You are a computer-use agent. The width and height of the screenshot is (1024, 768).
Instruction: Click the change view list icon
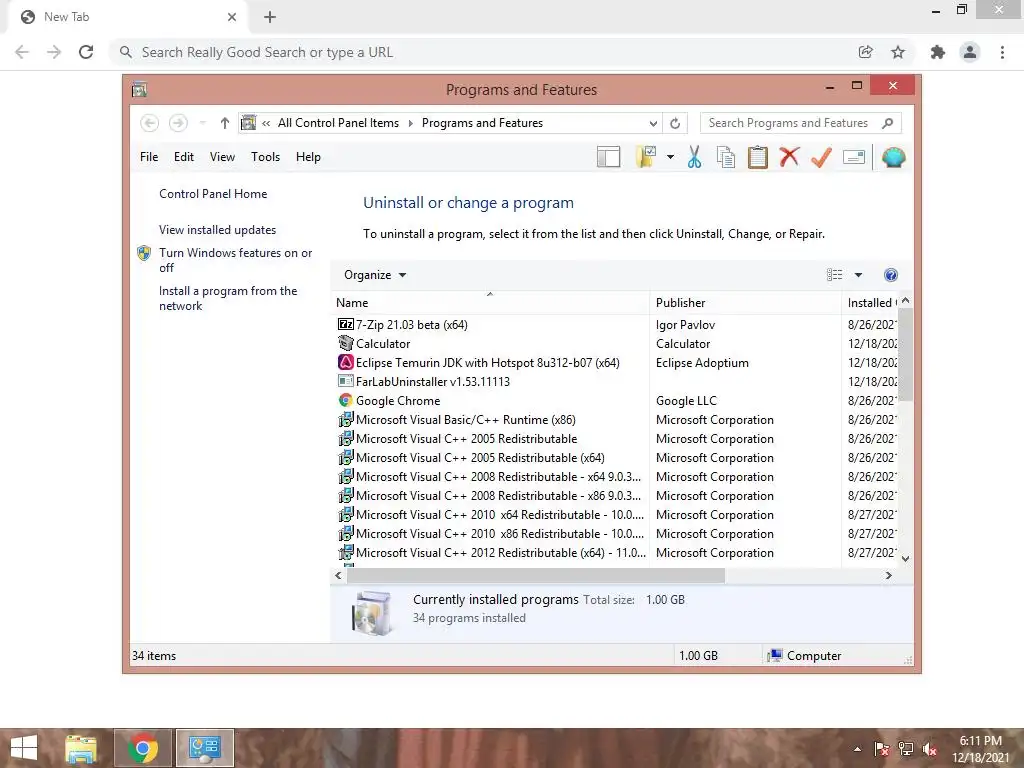tap(834, 275)
